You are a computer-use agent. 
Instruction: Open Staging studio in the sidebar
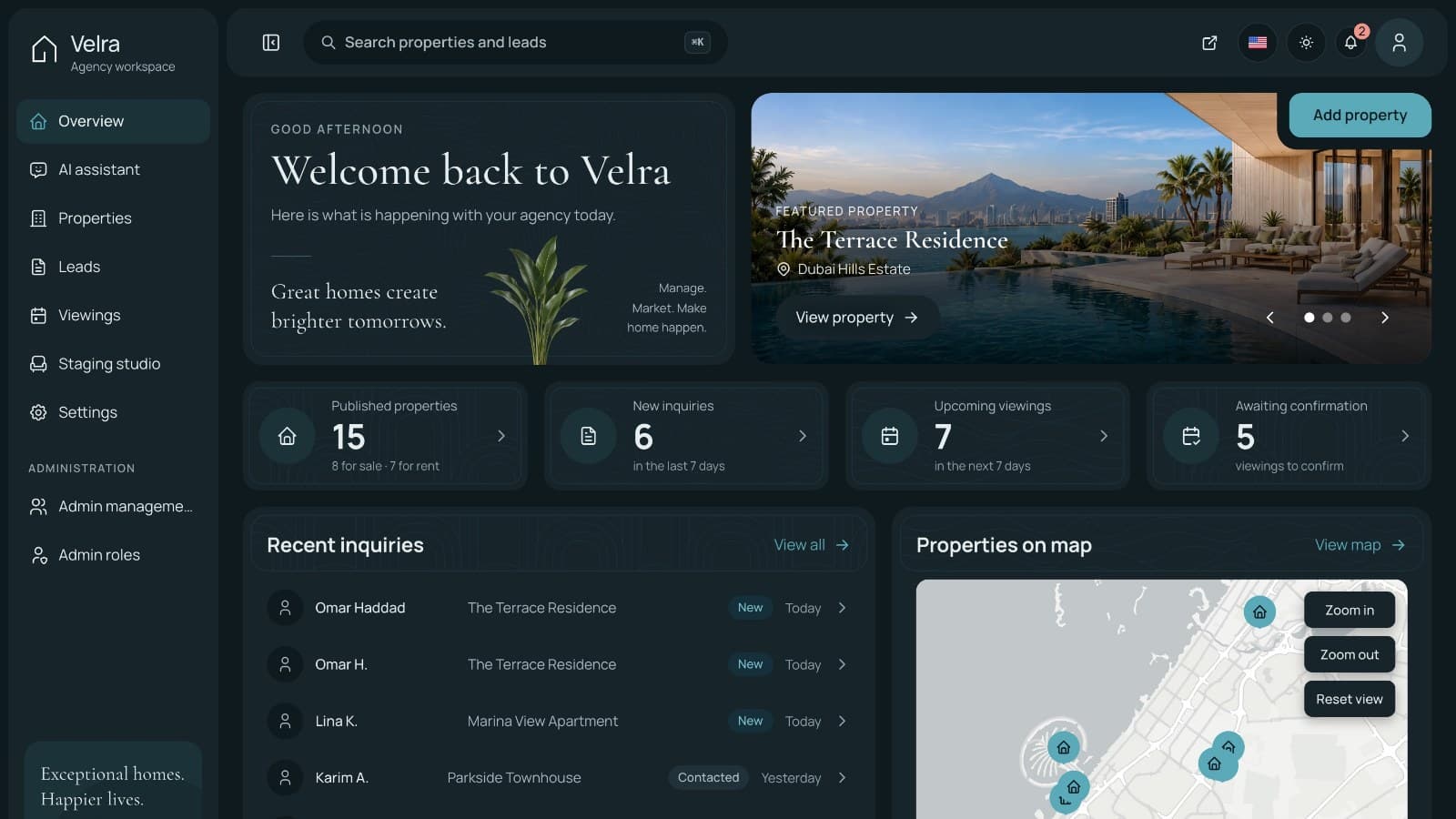tap(113, 364)
